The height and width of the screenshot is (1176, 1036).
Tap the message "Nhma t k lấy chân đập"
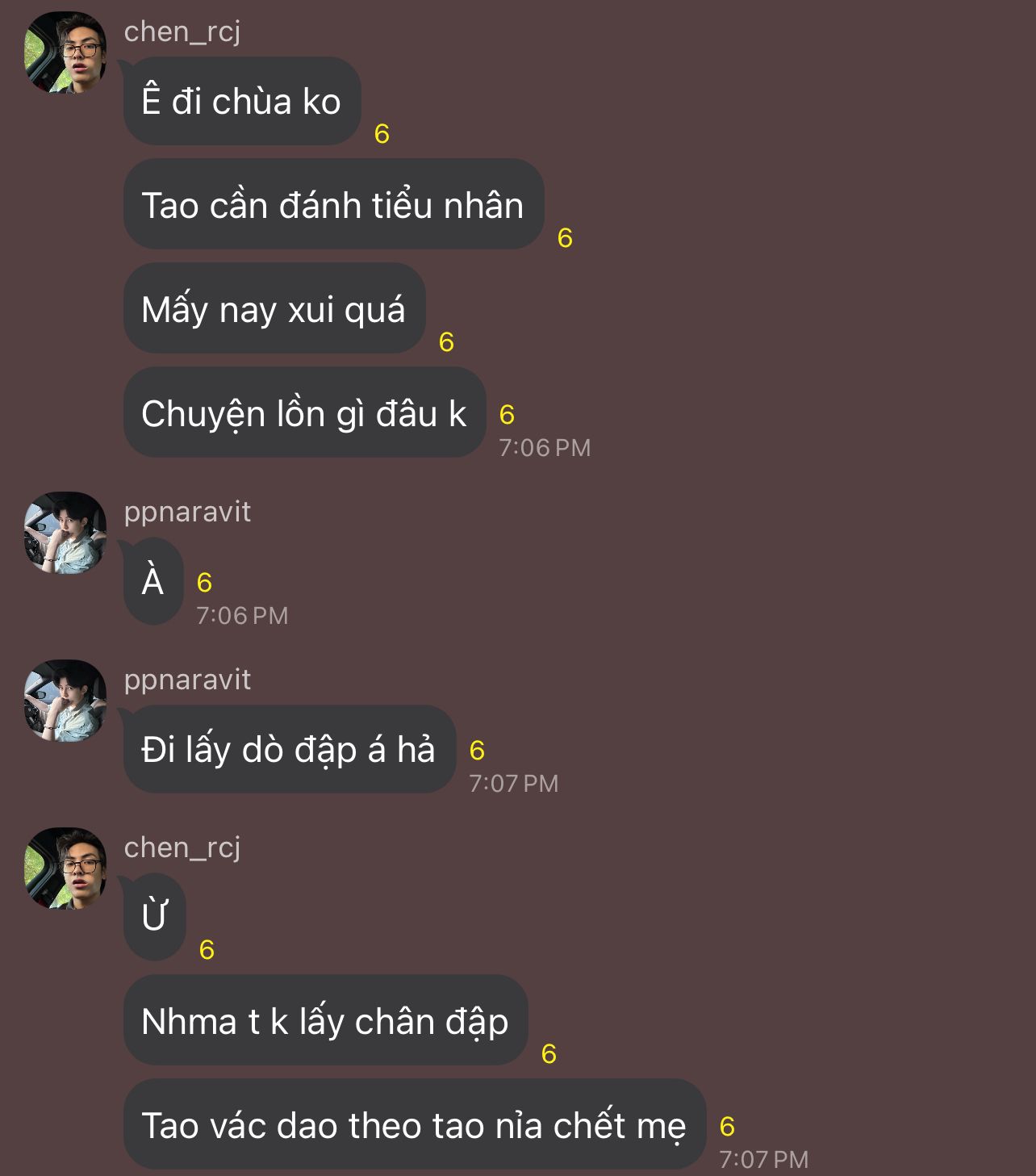click(x=325, y=1020)
